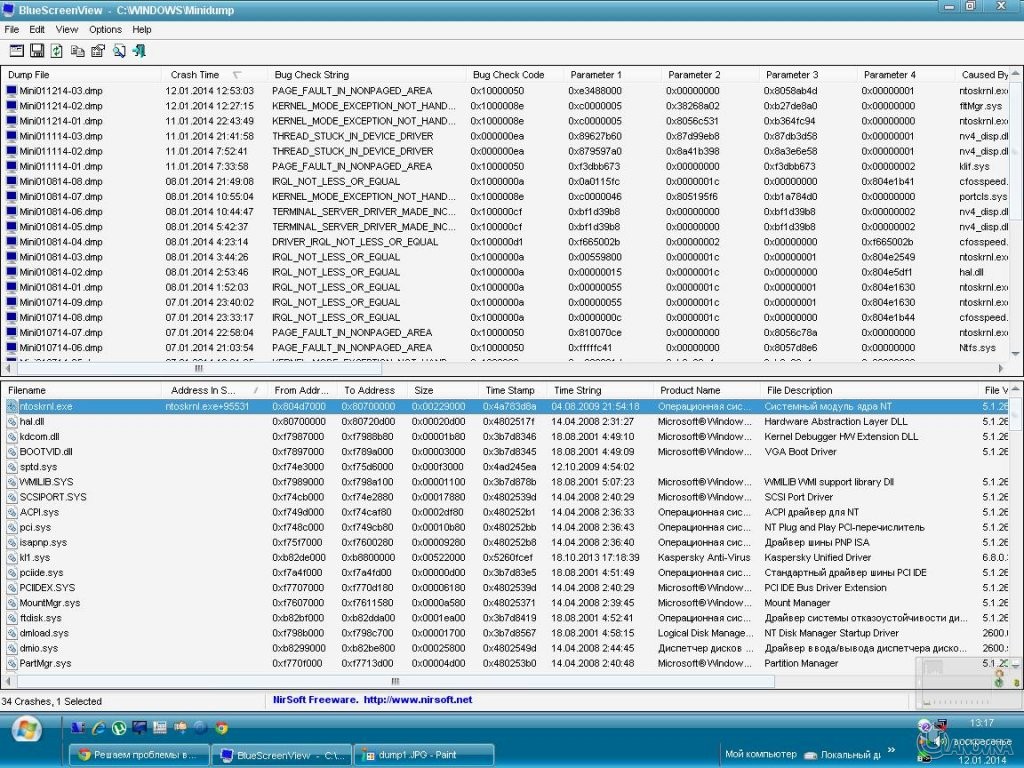
Task: Click the Copy Selected Items icon
Action: [77, 51]
